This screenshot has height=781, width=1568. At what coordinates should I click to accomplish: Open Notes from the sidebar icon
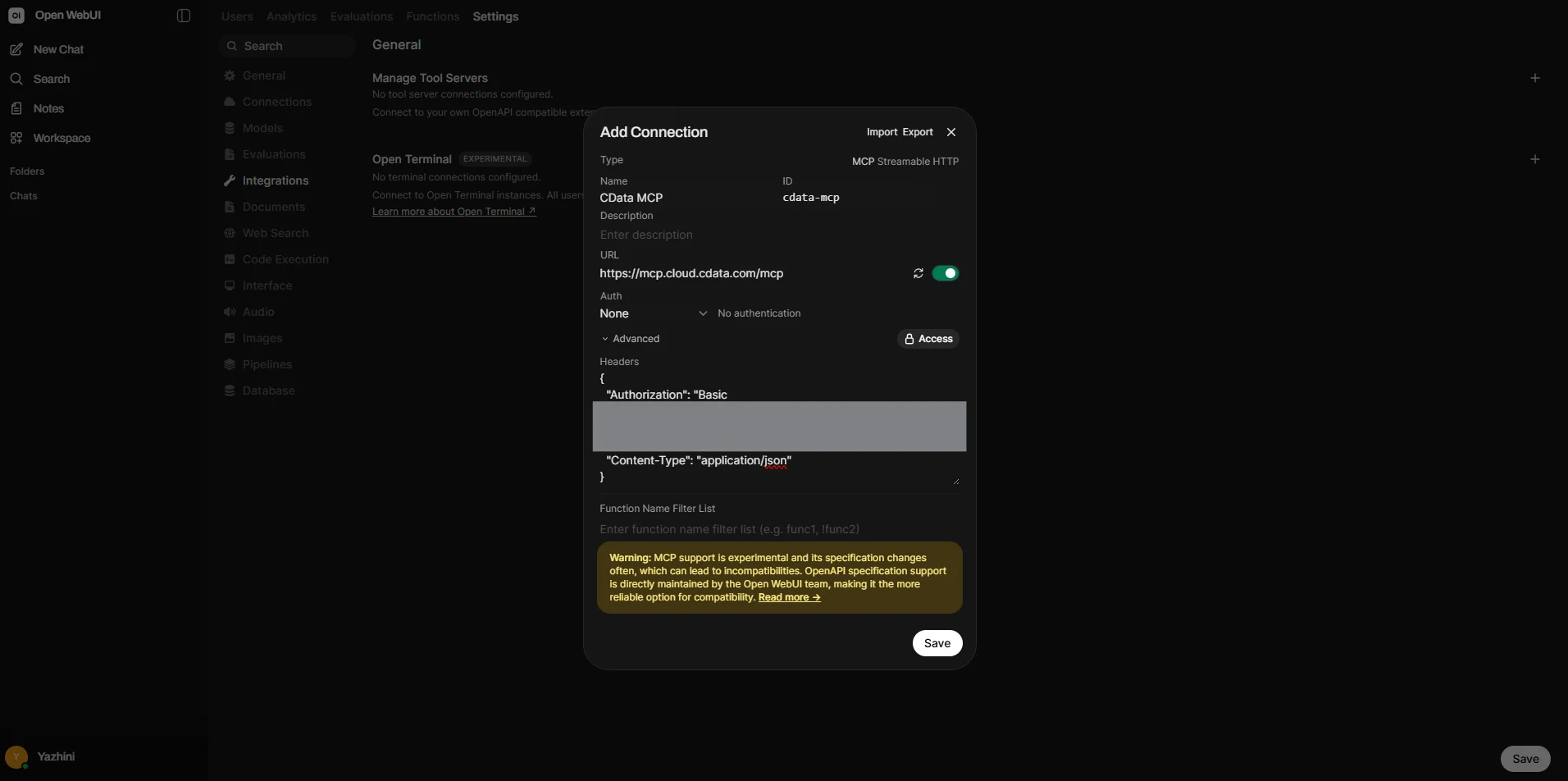click(16, 108)
